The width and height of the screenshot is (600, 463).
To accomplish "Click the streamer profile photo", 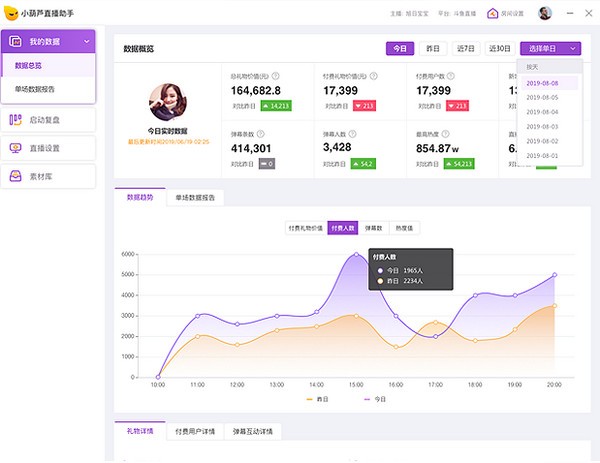I will point(168,103).
